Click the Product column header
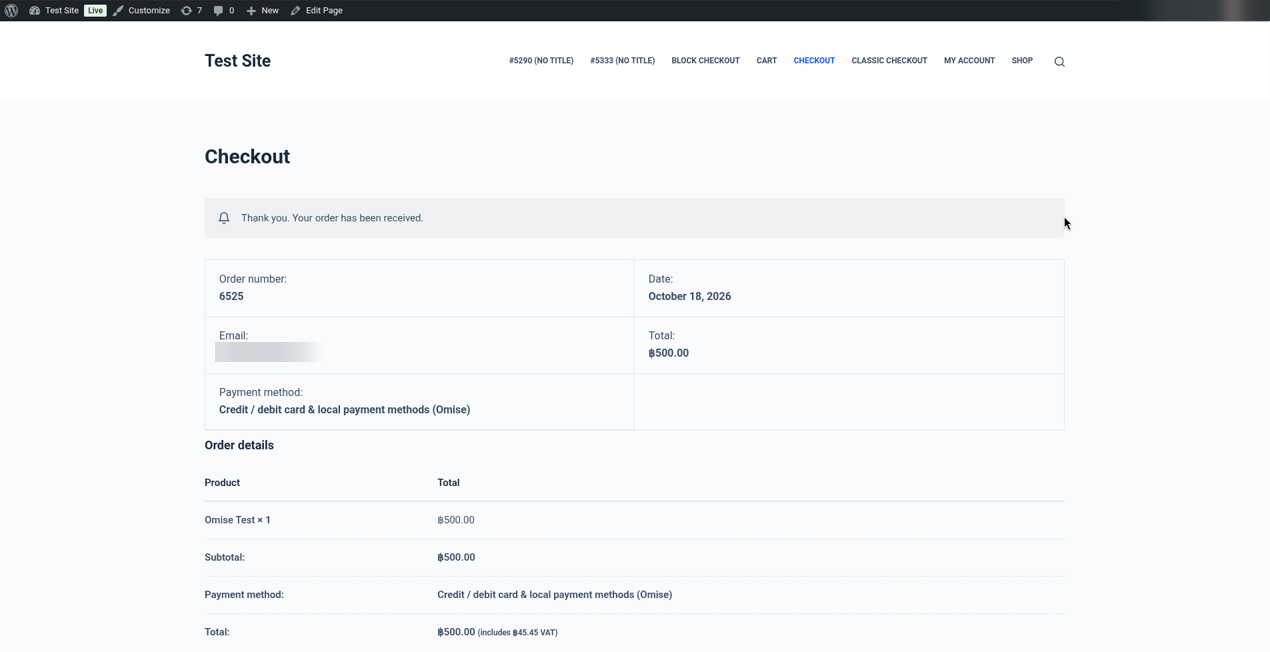The height and width of the screenshot is (652, 1270). (x=222, y=482)
